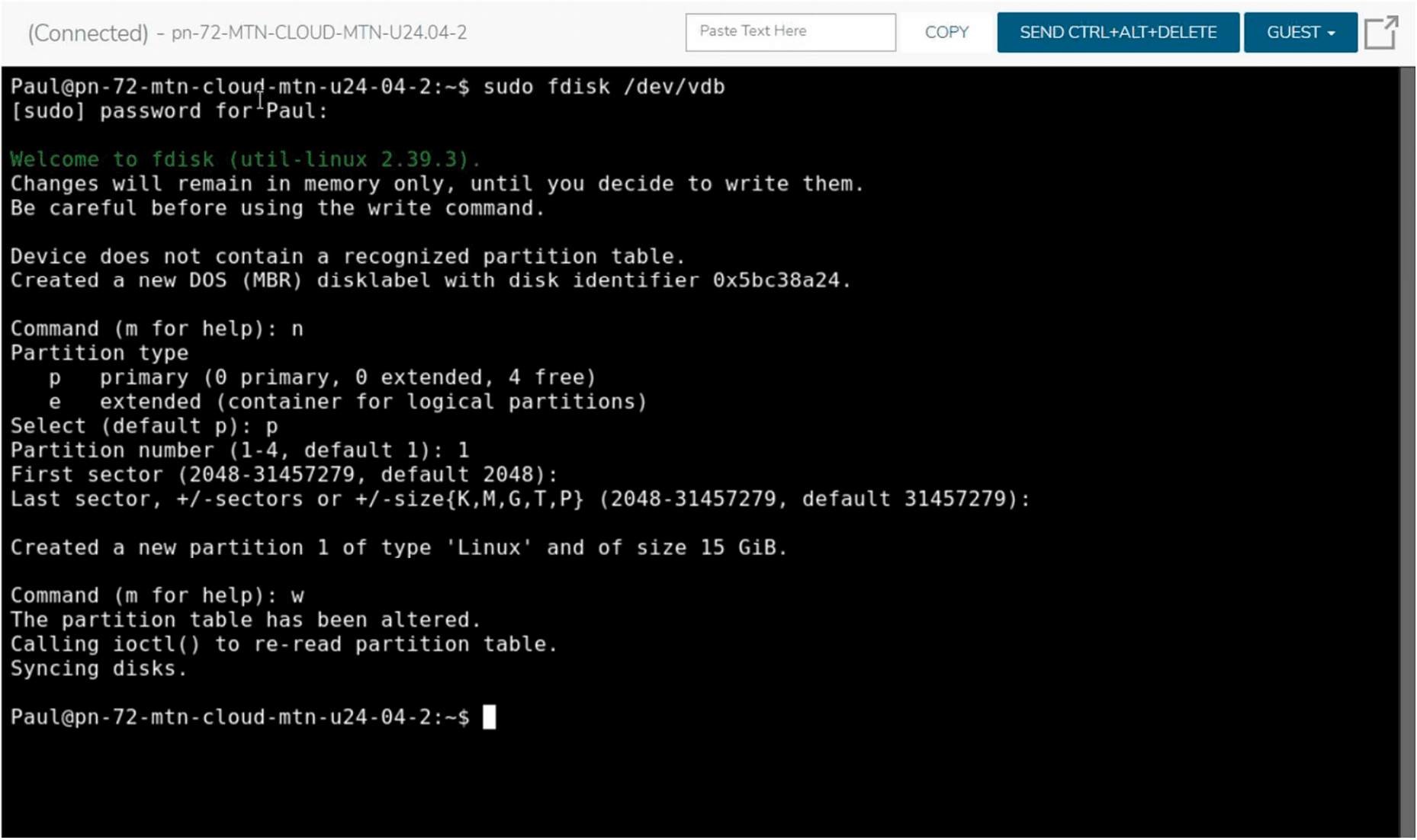Viewport: 1417px width, 840px height.
Task: Click 'Created a new partition 1' line
Action: coord(399,547)
